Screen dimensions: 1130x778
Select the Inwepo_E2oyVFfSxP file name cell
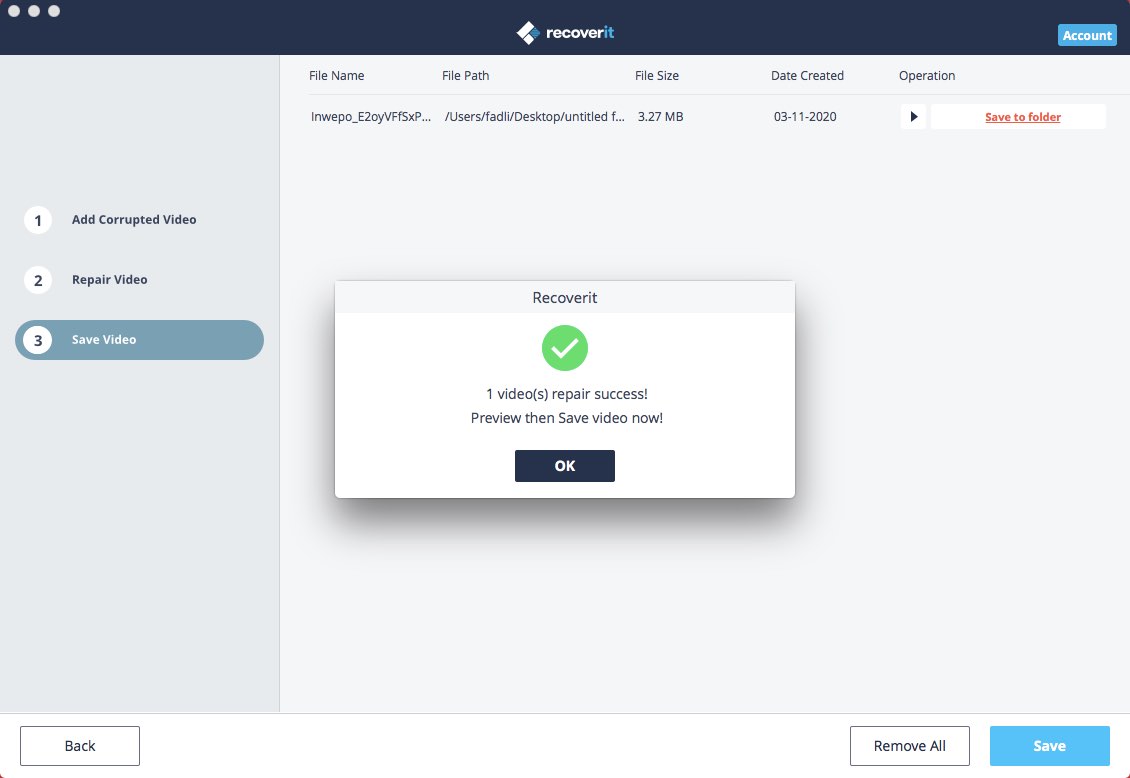371,117
